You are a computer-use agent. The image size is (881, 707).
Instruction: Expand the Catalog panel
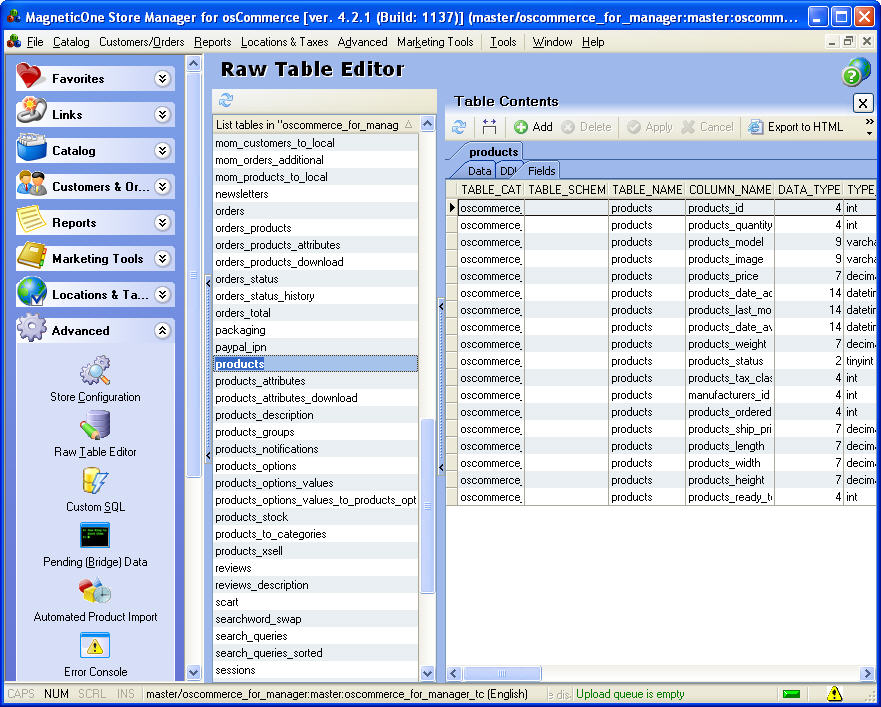click(162, 151)
